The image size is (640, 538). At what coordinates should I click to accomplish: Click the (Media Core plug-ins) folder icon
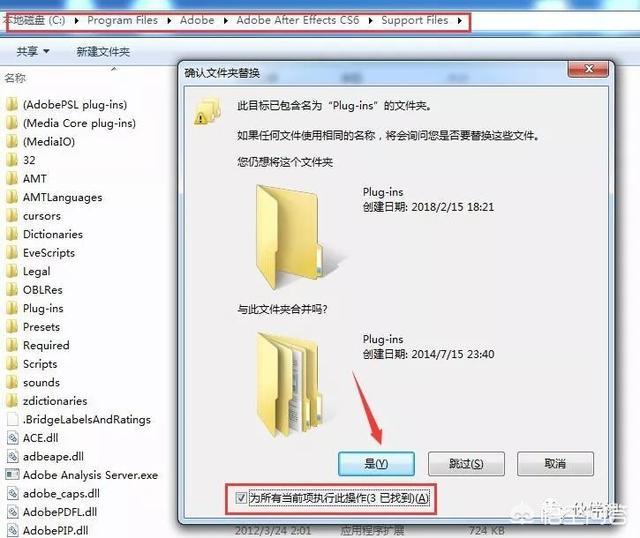(12, 123)
